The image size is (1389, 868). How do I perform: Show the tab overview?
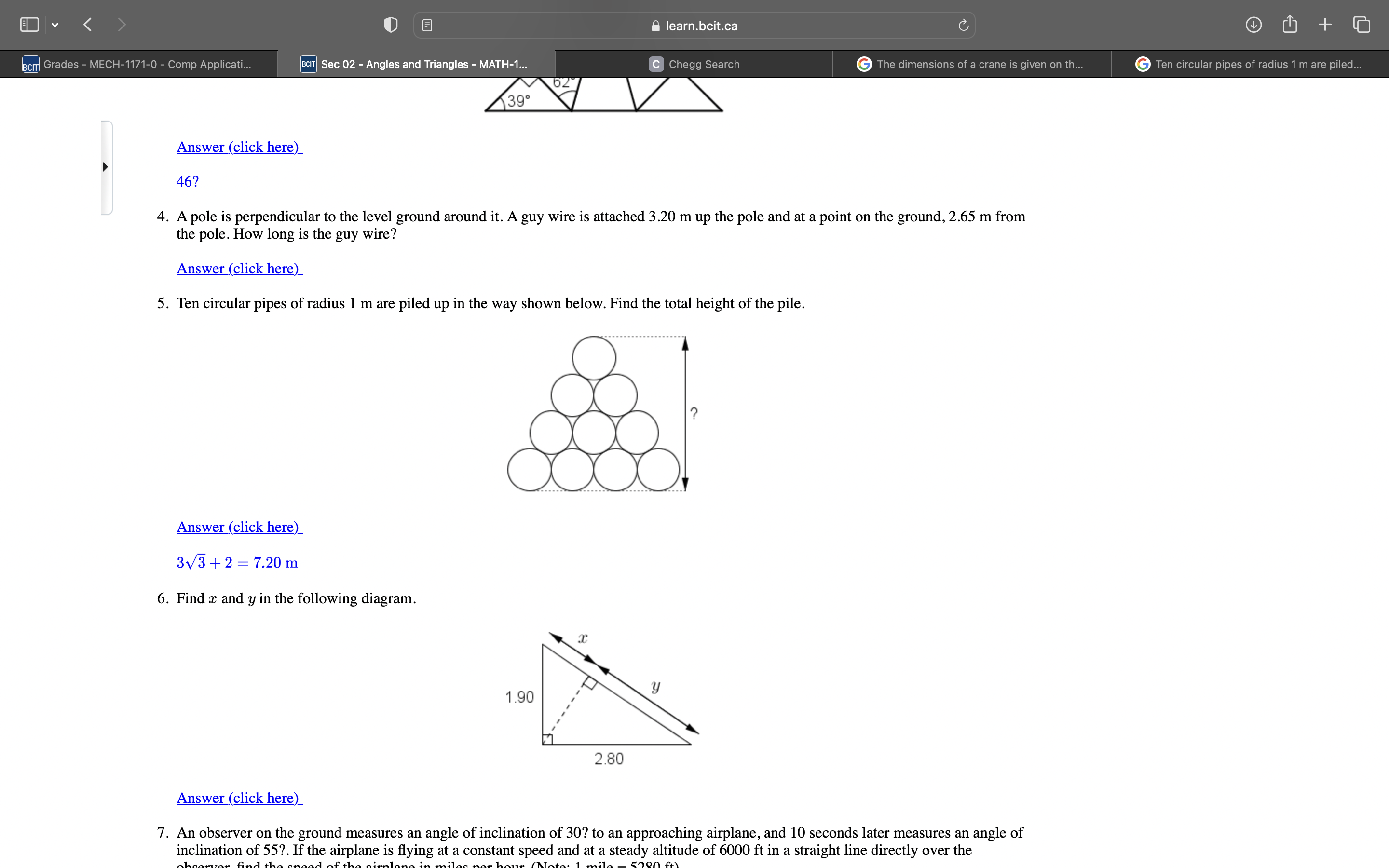pos(1362,25)
